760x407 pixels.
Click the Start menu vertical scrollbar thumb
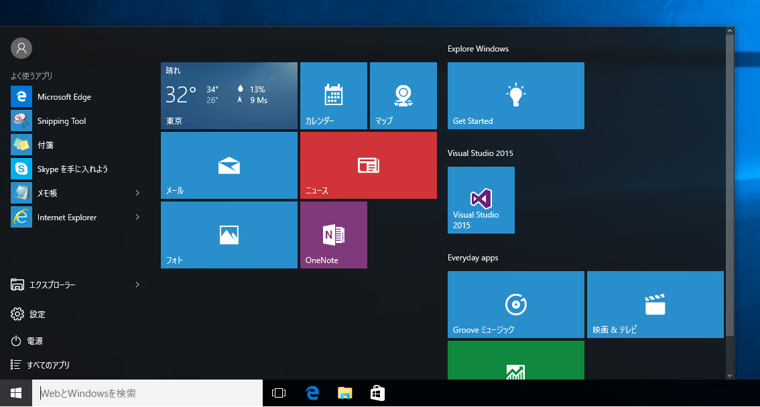(x=730, y=186)
